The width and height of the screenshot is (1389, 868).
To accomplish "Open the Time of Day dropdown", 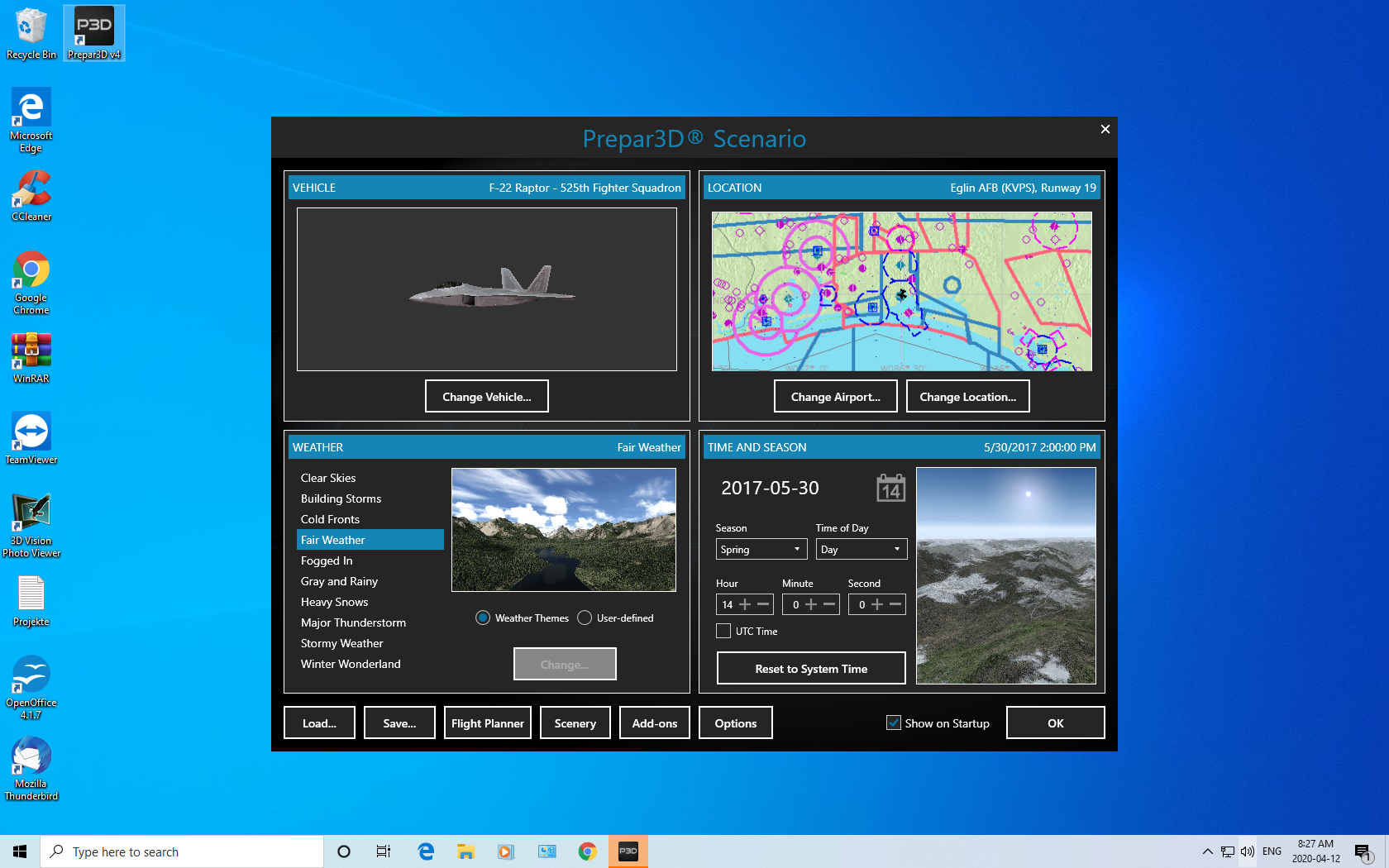I will tap(862, 549).
